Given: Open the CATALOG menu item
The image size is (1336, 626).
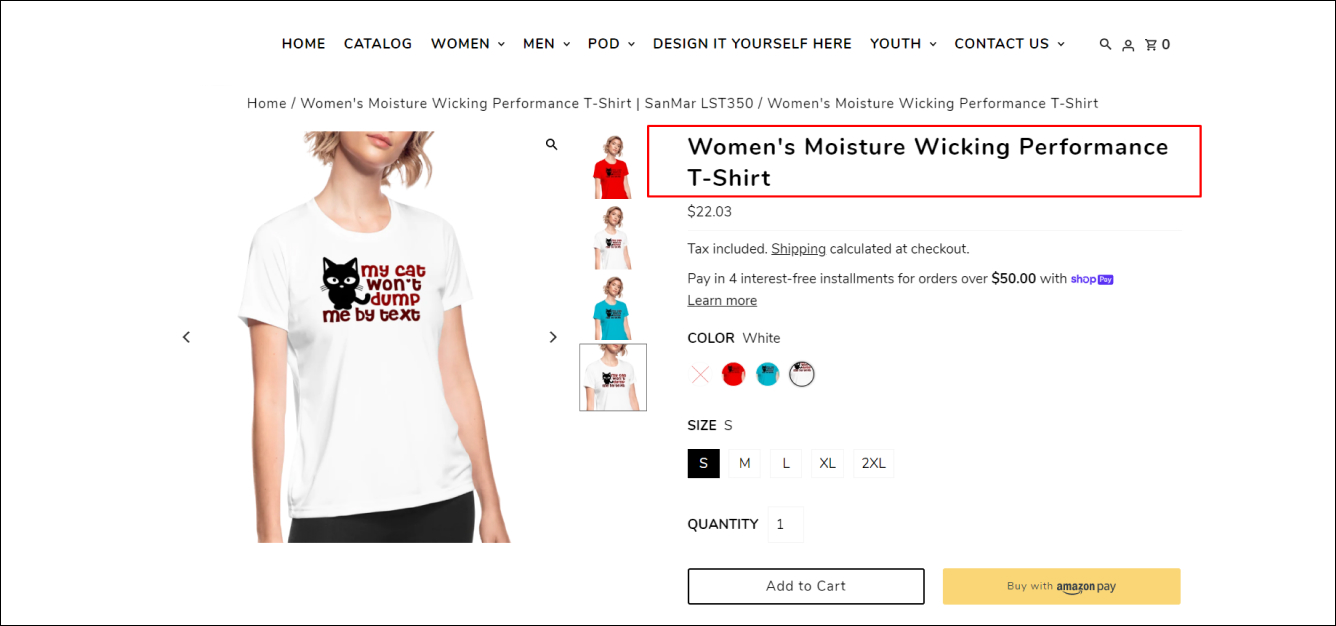Looking at the screenshot, I should tap(378, 44).
